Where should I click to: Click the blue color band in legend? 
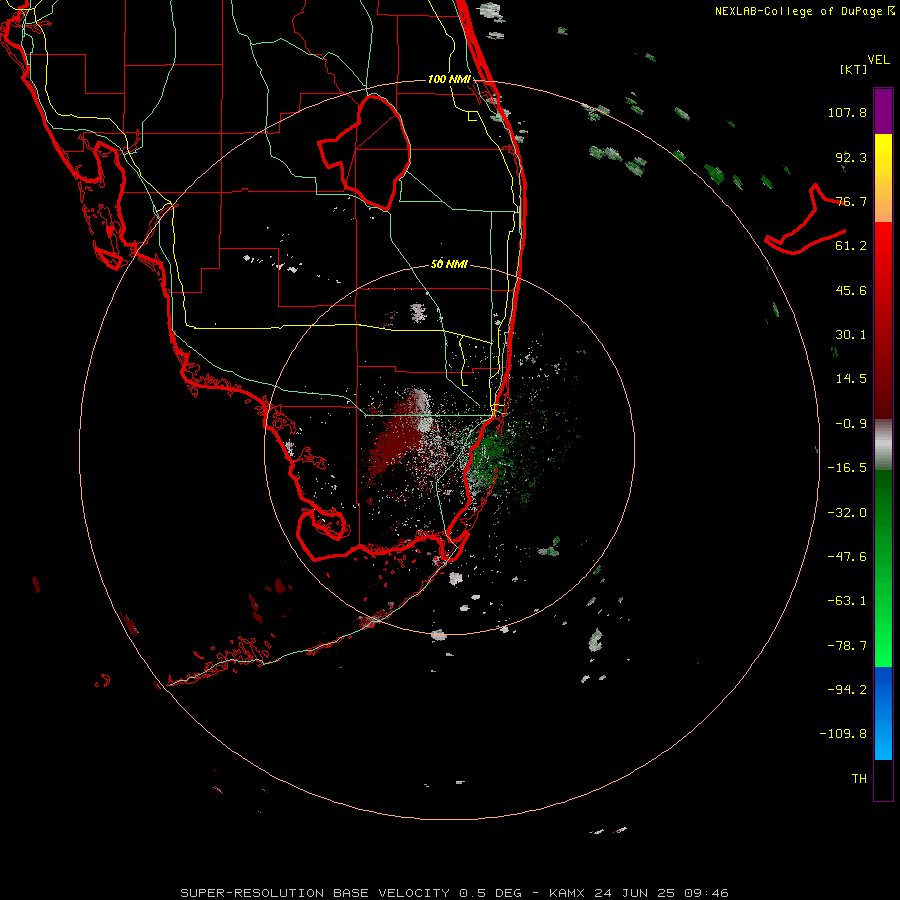(x=883, y=713)
